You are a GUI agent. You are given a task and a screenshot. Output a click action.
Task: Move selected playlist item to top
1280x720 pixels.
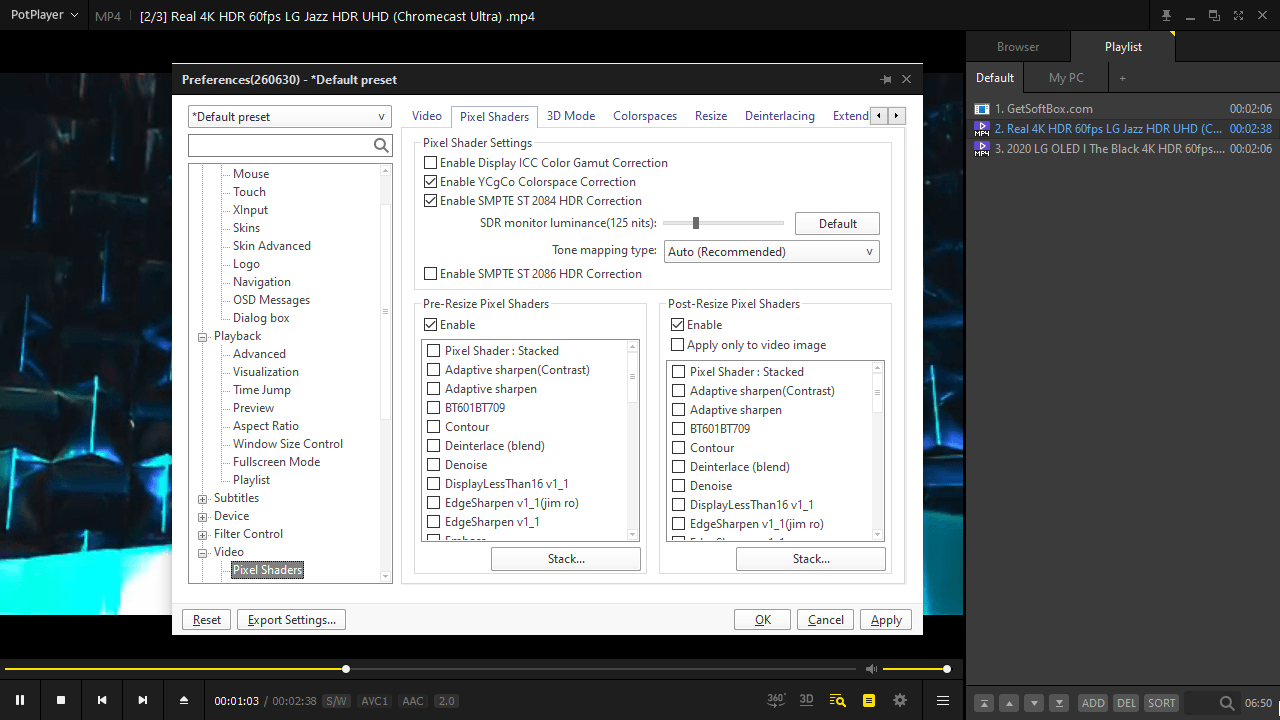[984, 703]
